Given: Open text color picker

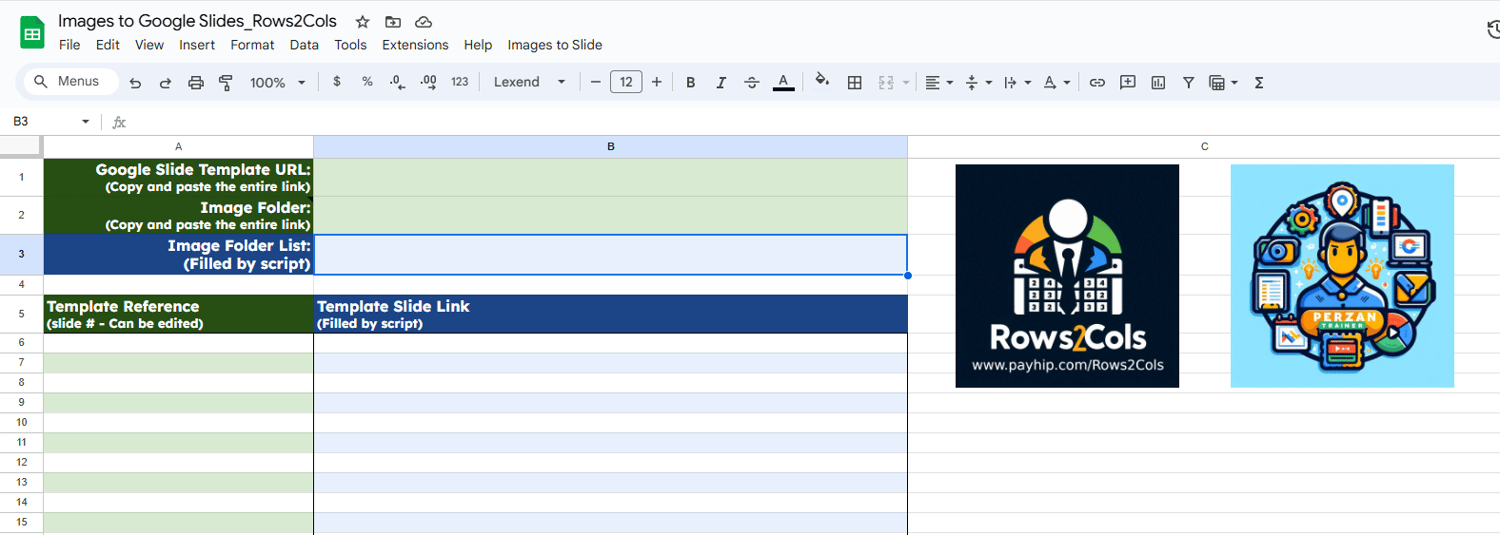Looking at the screenshot, I should point(784,82).
